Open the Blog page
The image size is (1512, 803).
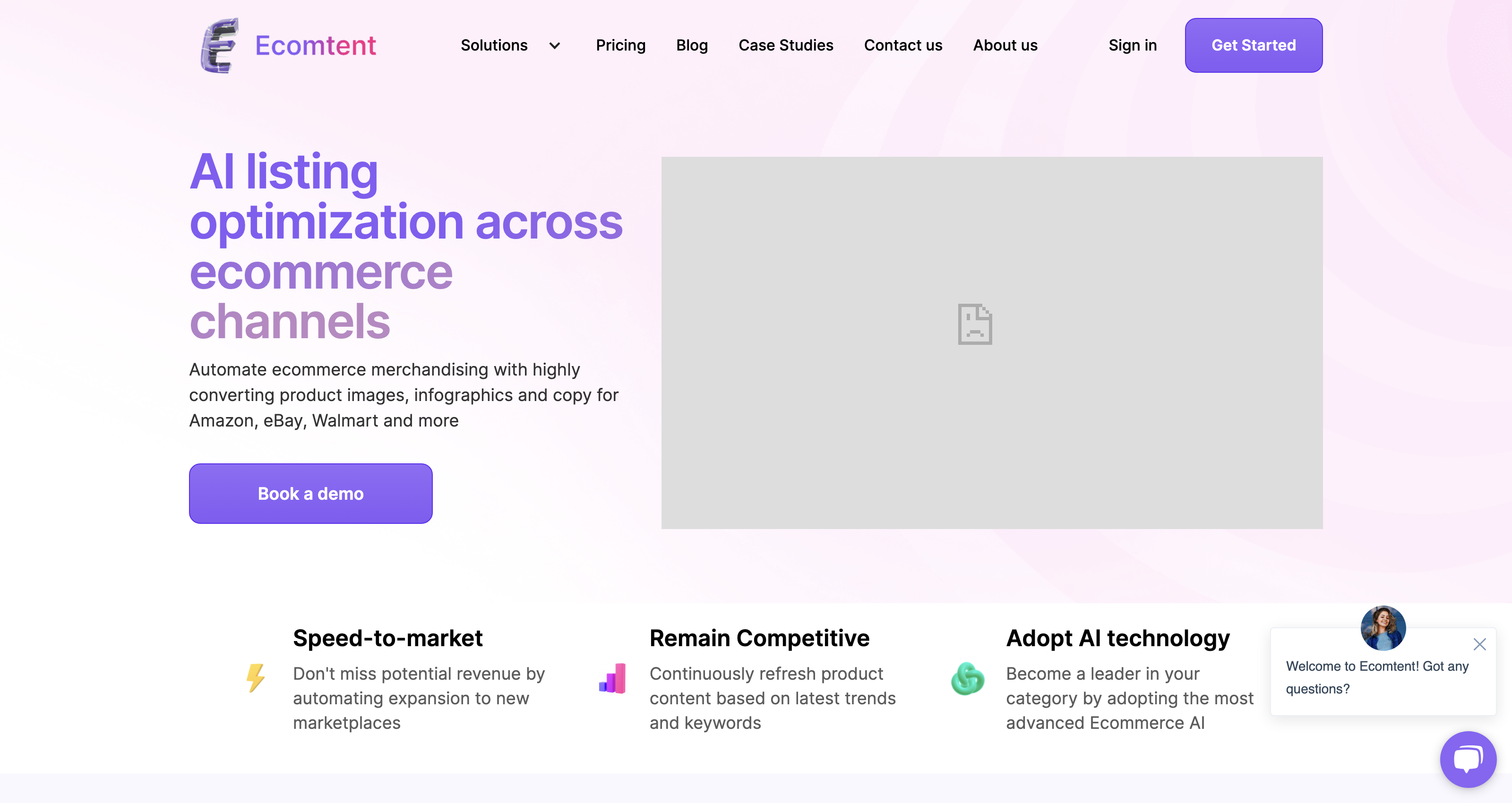[691, 45]
